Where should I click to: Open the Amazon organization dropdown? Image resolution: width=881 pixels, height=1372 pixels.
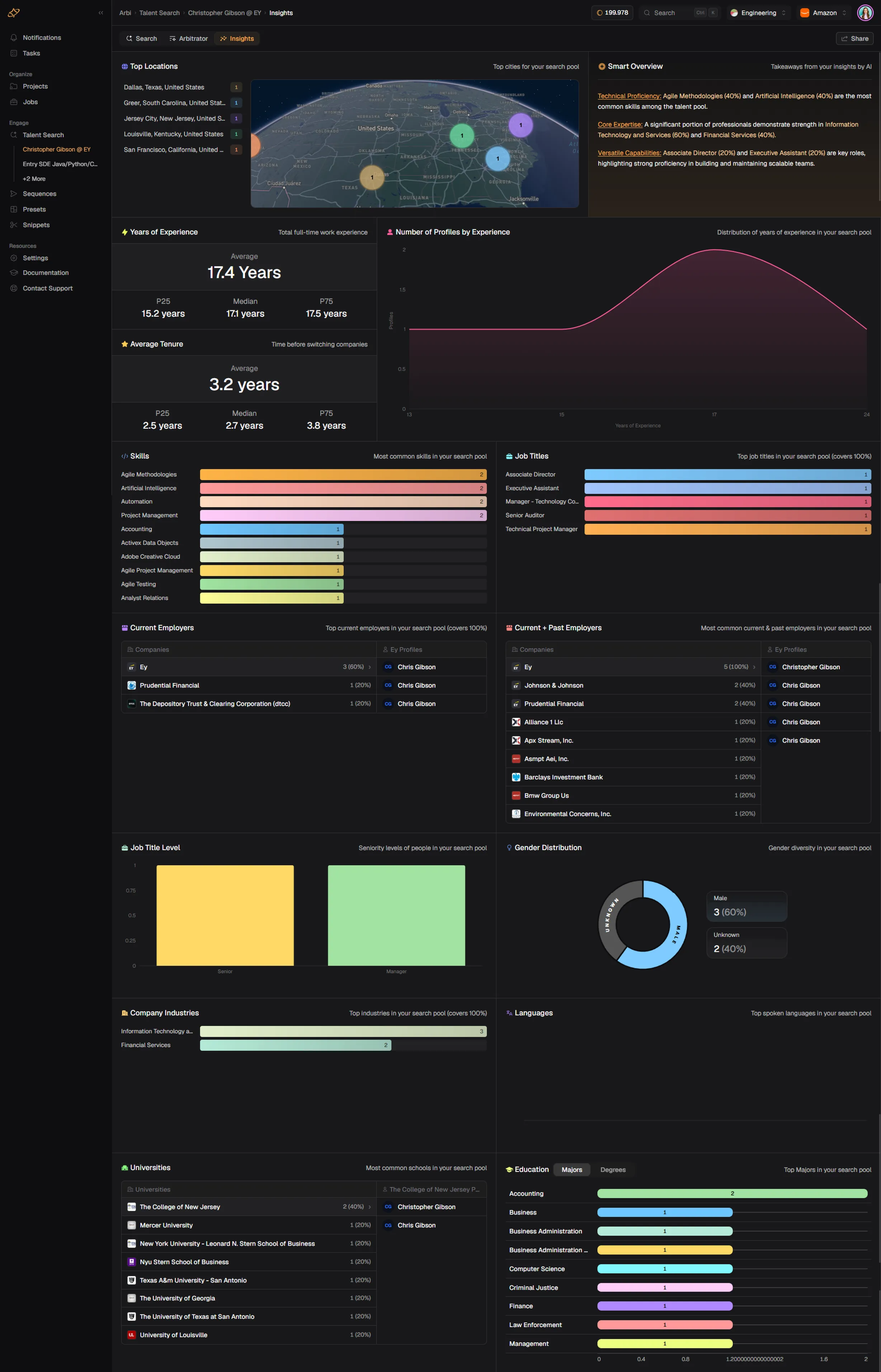[824, 13]
